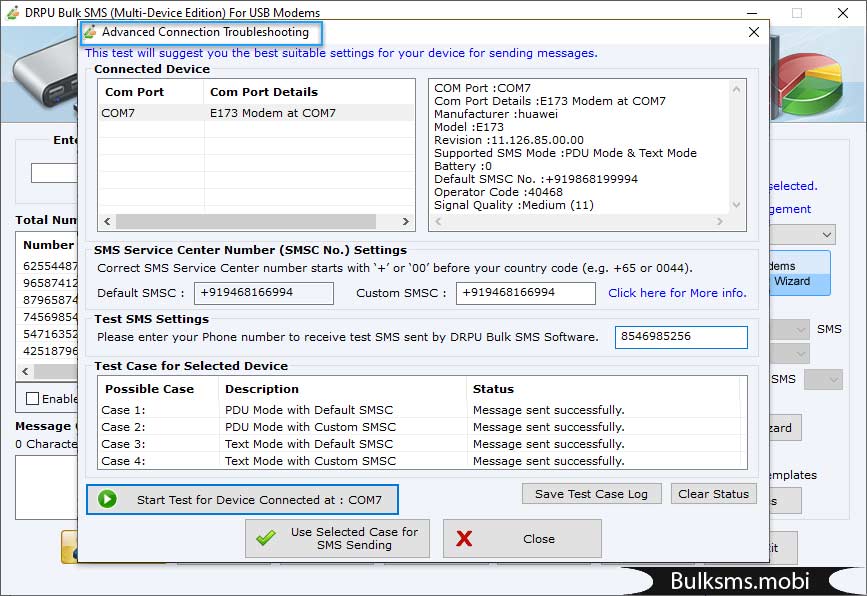The width and height of the screenshot is (867, 596).
Task: Click Text Mode with Custom SMSC description
Action: click(x=310, y=461)
